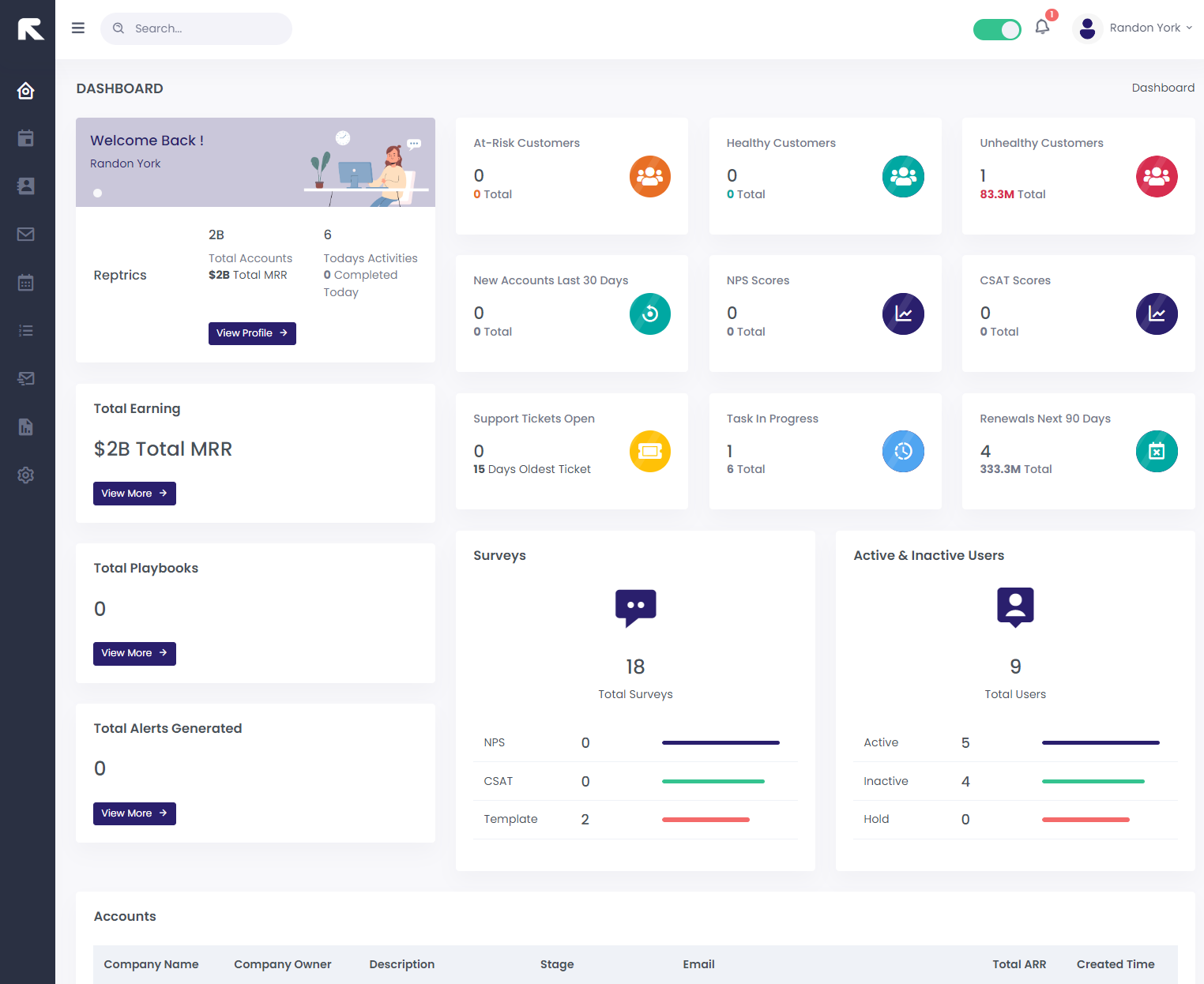Image resolution: width=1204 pixels, height=984 pixels.
Task: Click the Inactive users progress bar
Action: tap(1093, 782)
